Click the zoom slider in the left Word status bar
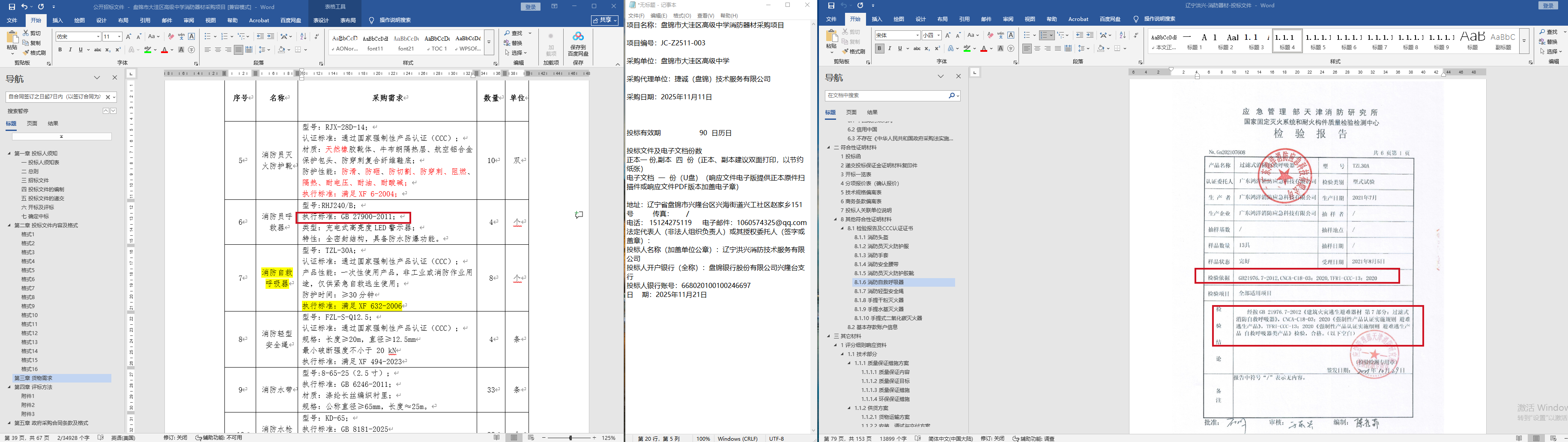Viewport: 1568px width, 442px height. 570,438
